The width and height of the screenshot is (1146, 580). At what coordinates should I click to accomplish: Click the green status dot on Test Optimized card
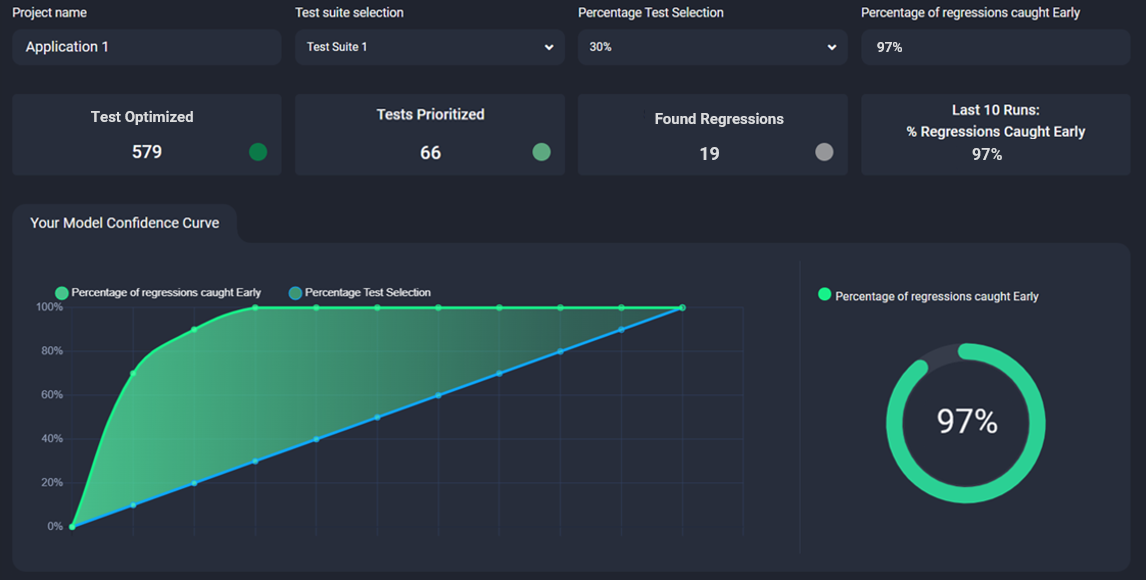(x=258, y=152)
